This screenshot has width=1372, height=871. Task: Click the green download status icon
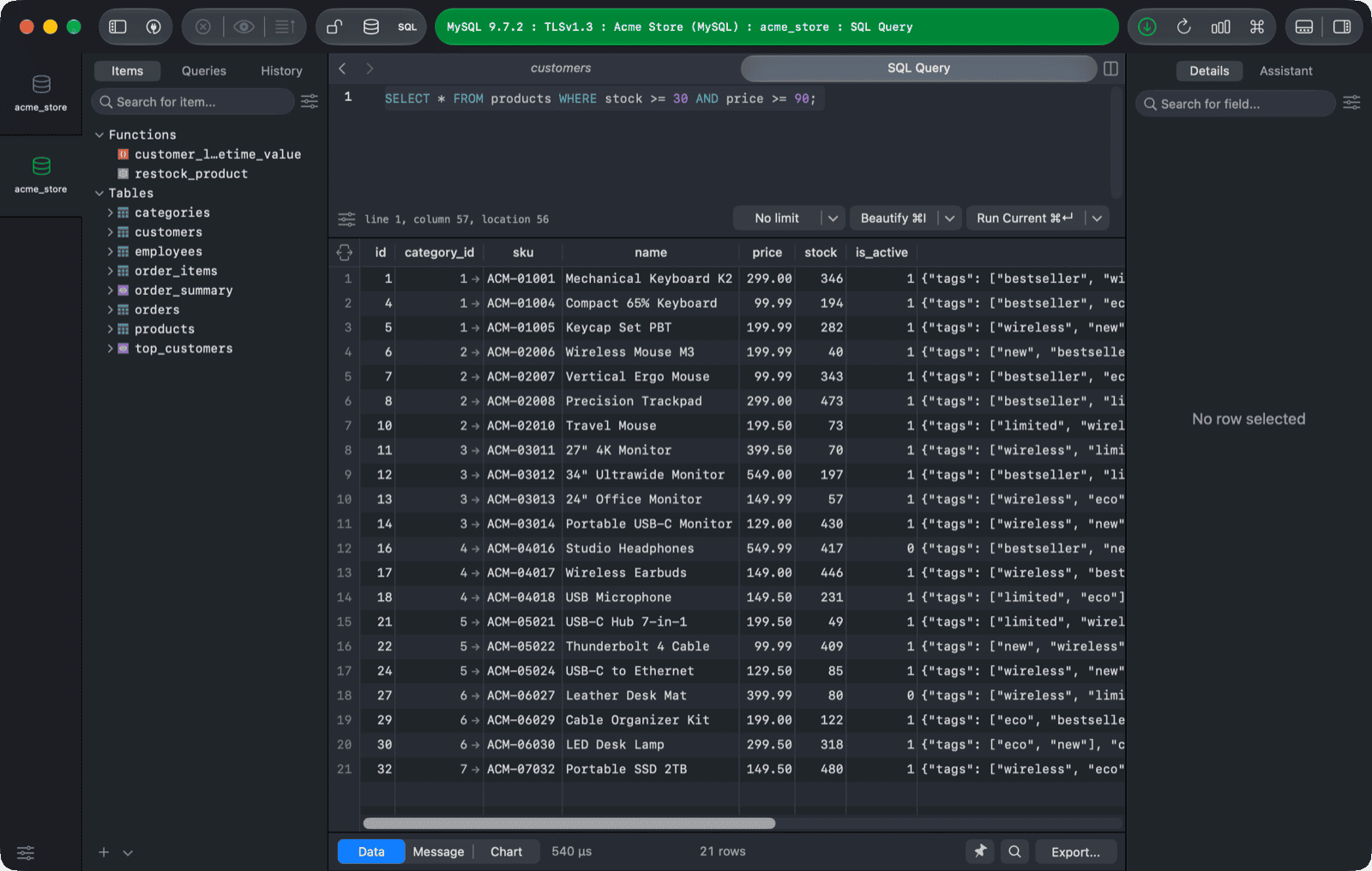pos(1147,27)
